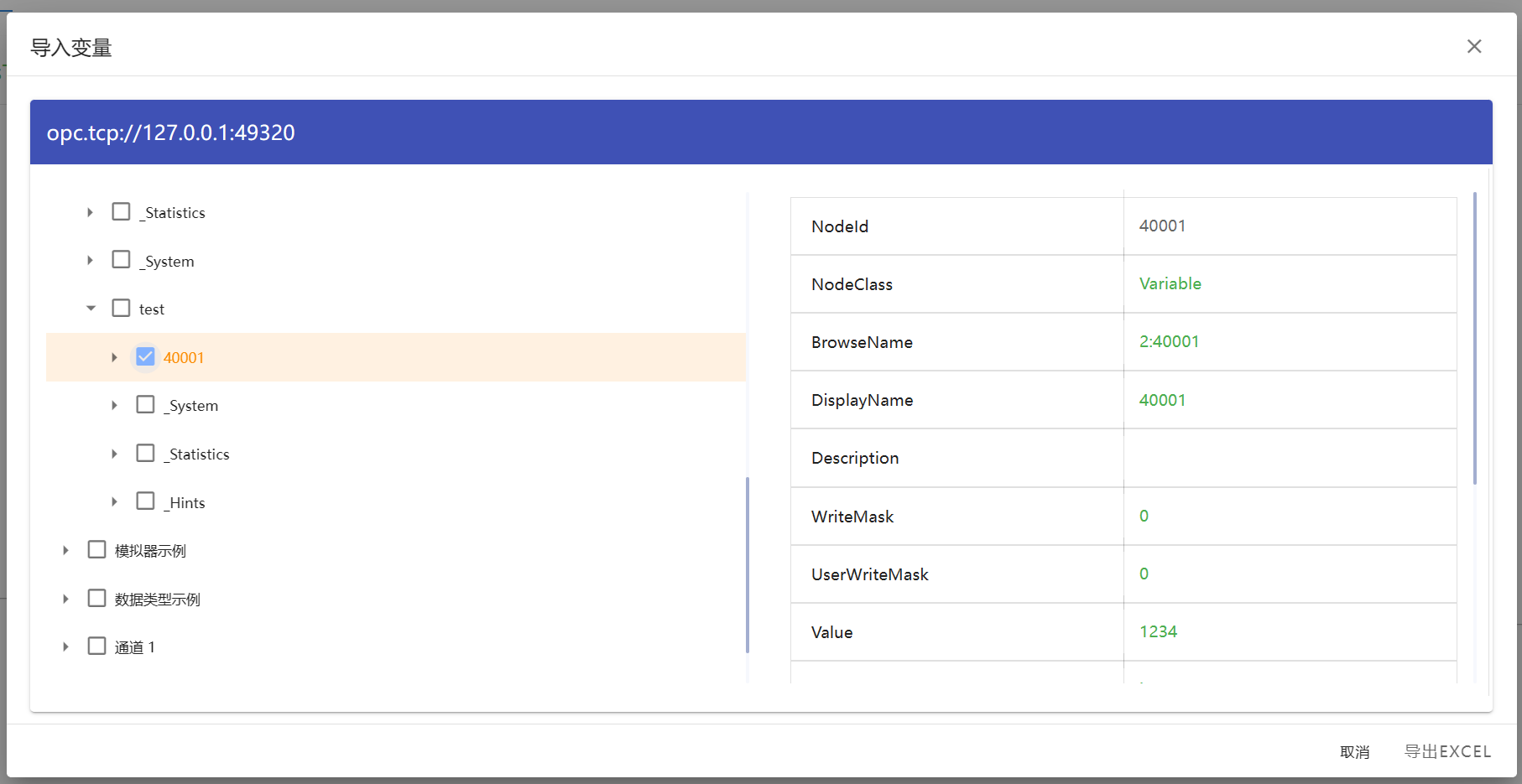The image size is (1522, 784).
Task: Expand the 数据类型示例 node
Action: (65, 599)
